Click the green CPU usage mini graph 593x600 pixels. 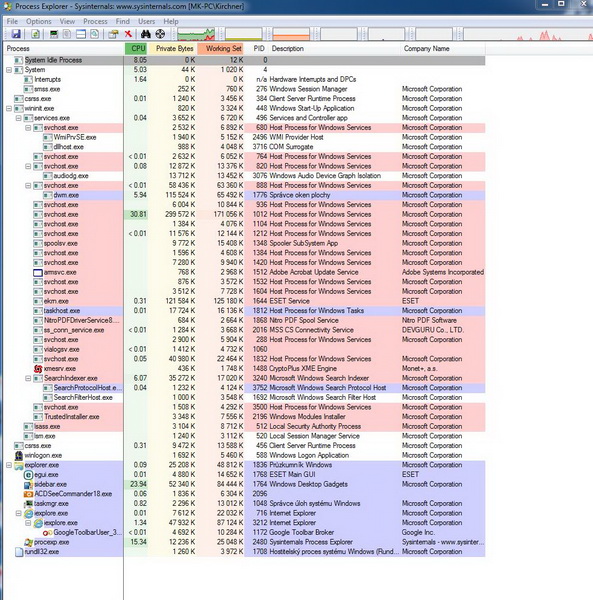(196, 34)
